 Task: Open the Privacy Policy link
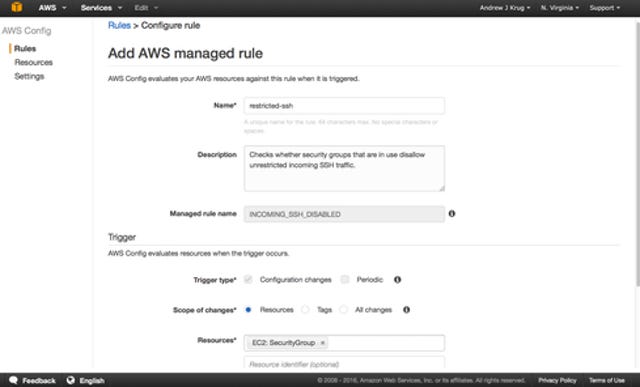pyautogui.click(x=557, y=380)
